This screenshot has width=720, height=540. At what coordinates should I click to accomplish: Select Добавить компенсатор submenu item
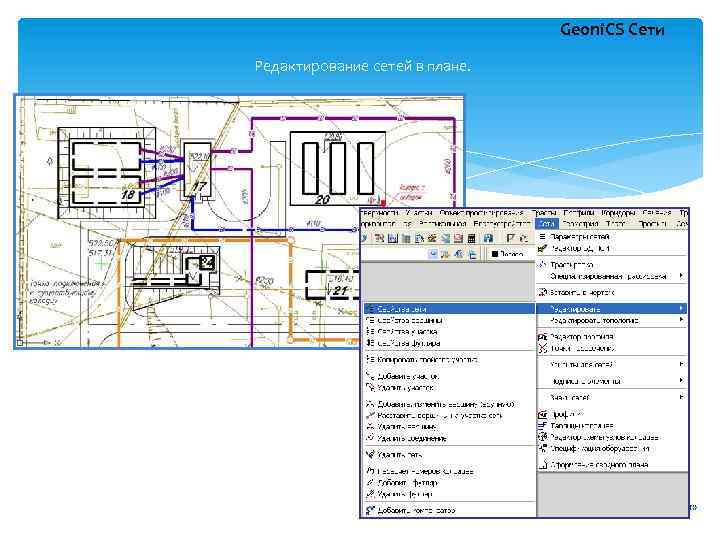coord(416,510)
